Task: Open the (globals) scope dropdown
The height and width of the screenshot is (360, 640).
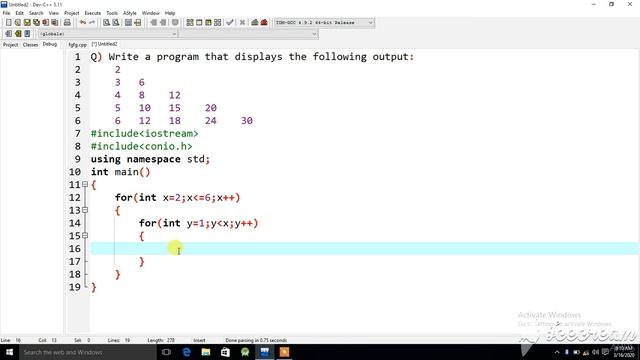Action: 108,34
